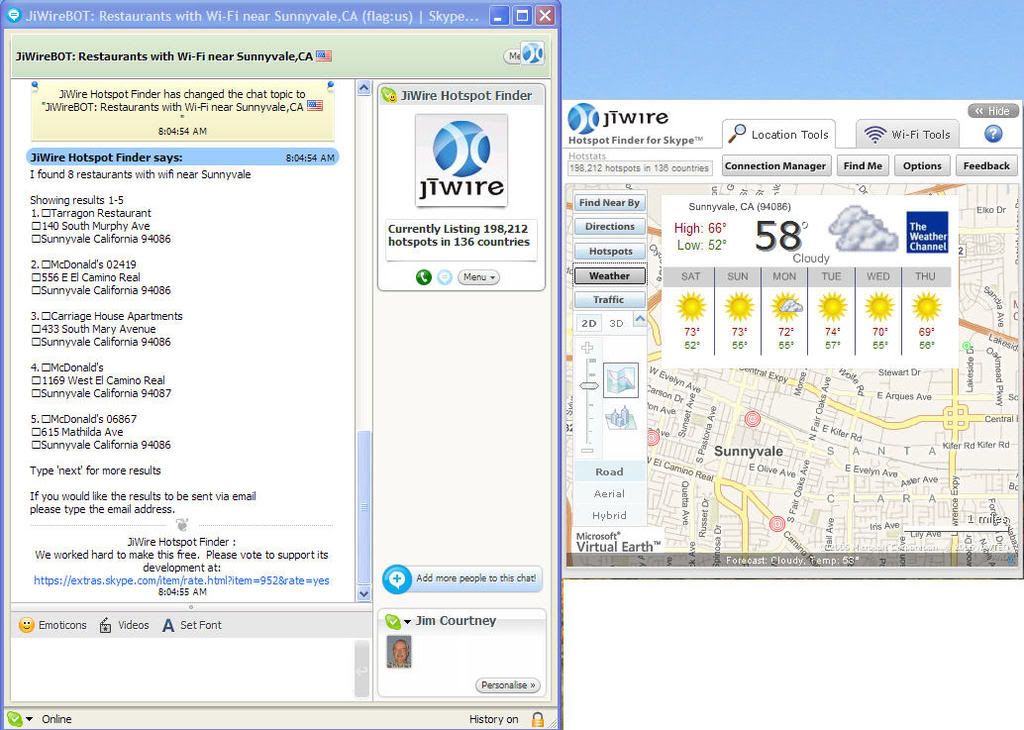Screen dimensions: 1024x730
Task: Click the Wi-Fi signal icon on Wi-Fi Tools tab
Action: [874, 135]
